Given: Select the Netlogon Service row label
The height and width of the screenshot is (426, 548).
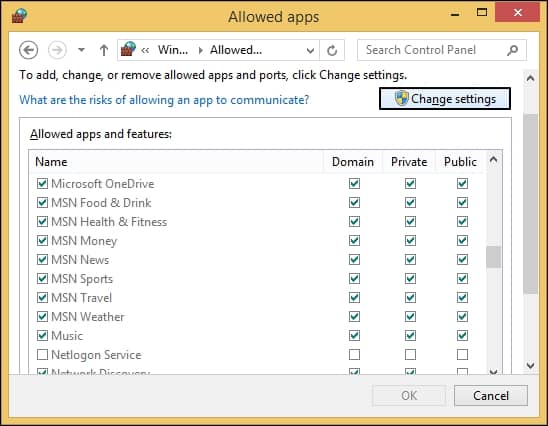Looking at the screenshot, I should (x=96, y=355).
